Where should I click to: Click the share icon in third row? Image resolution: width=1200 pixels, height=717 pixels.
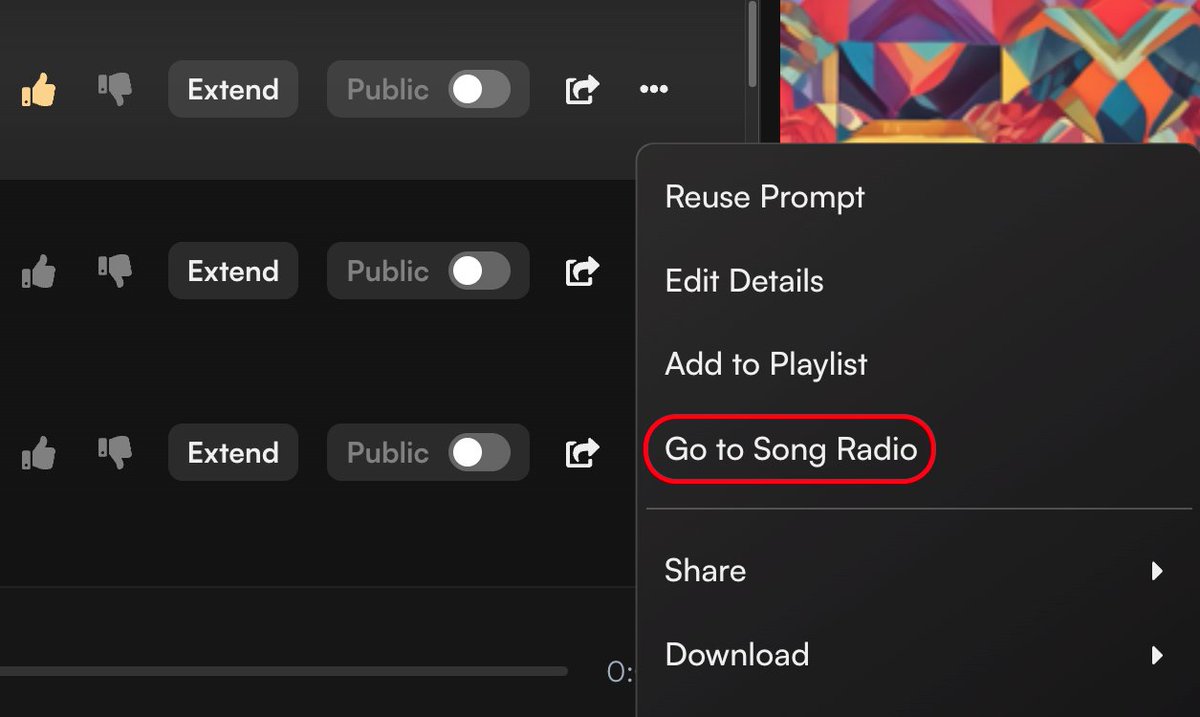[x=582, y=453]
